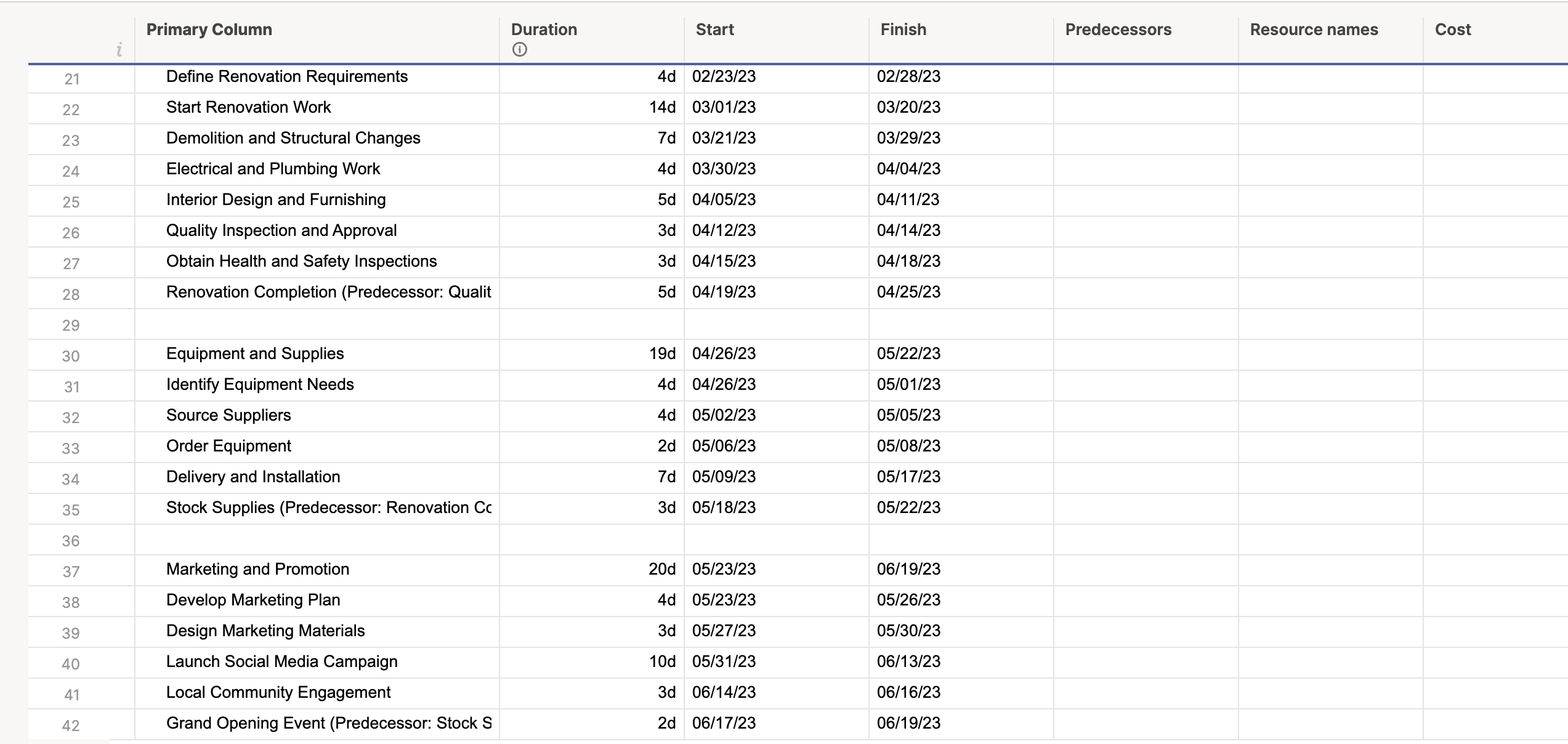Select the Primary Column header
The height and width of the screenshot is (744, 1568).
pyautogui.click(x=209, y=29)
